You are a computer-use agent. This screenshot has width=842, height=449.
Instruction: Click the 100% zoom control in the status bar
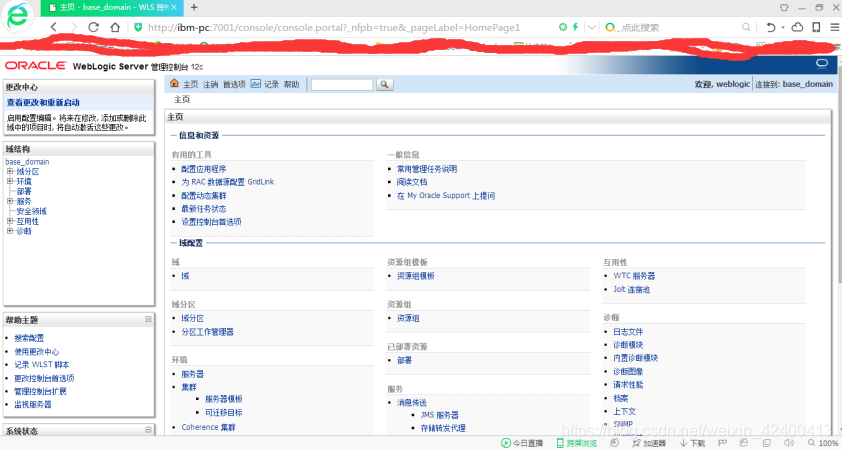(x=823, y=443)
